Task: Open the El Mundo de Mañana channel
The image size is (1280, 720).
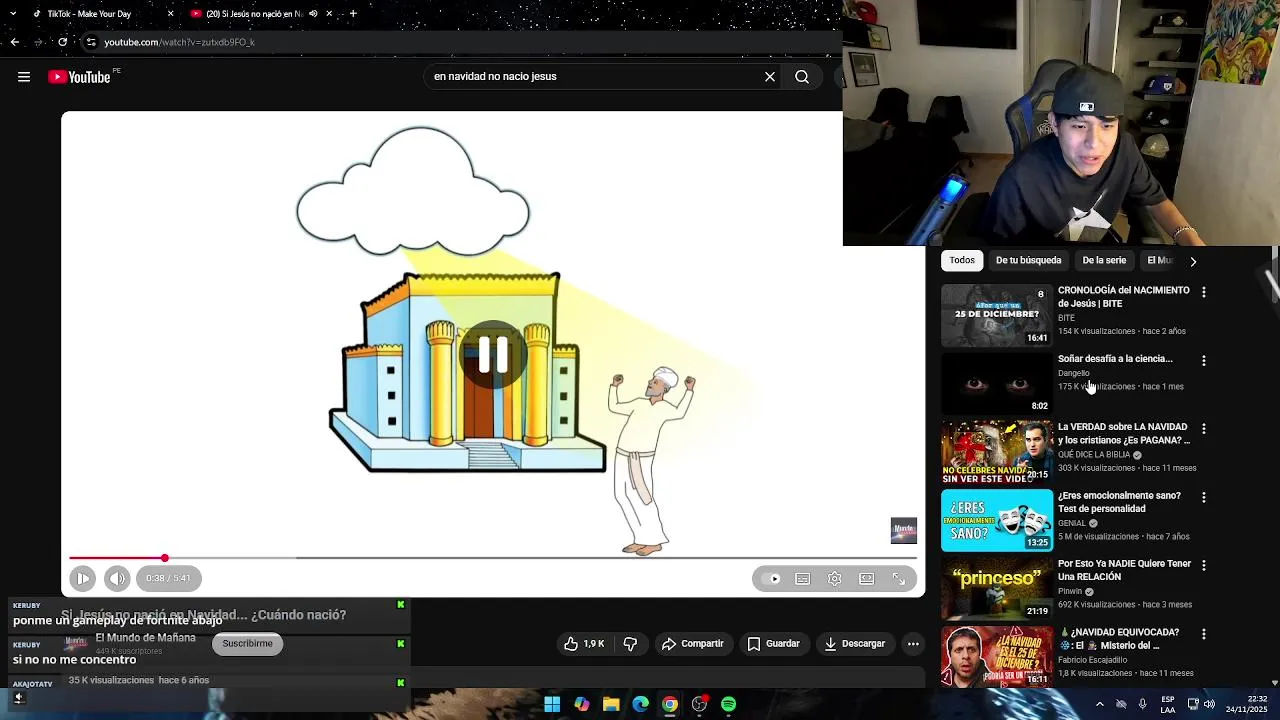Action: tap(146, 638)
